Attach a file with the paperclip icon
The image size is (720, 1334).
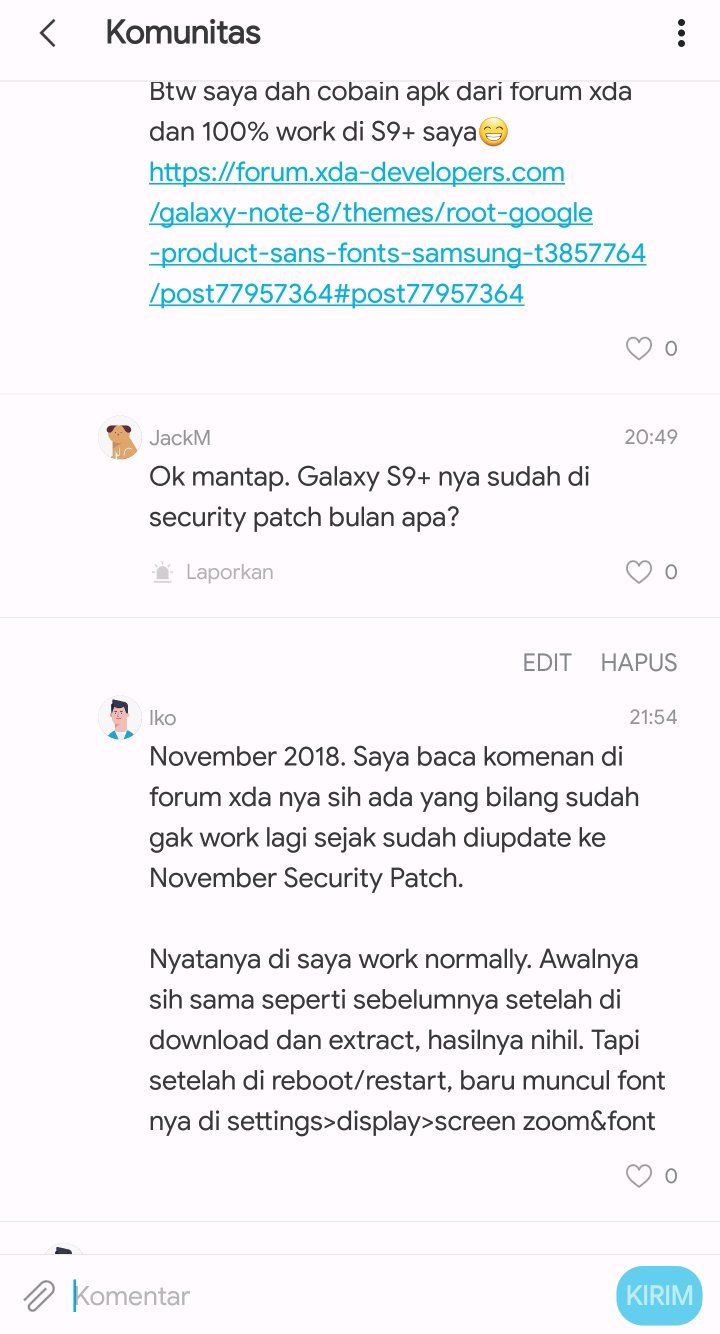tap(37, 1295)
